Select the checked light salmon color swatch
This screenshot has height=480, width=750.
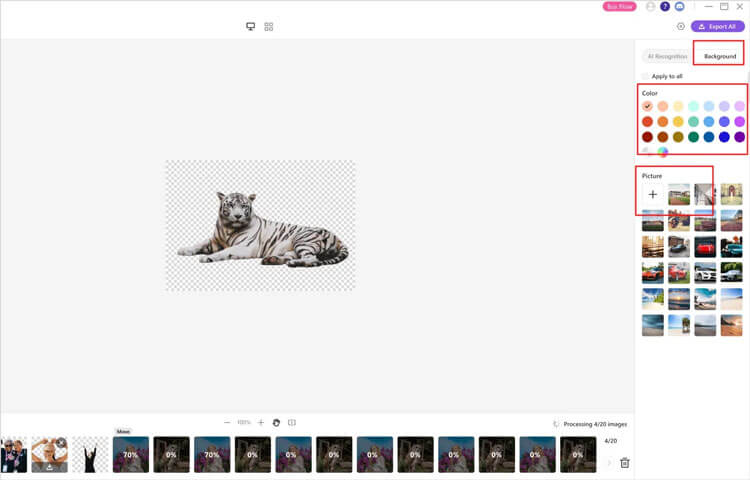pyautogui.click(x=647, y=106)
